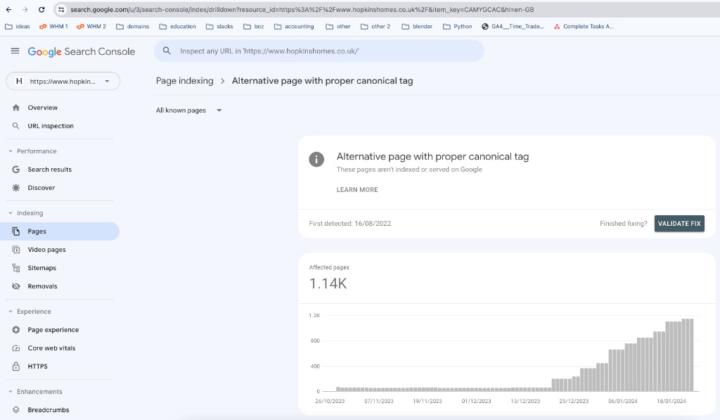
Task: Click the Overview home icon
Action: 16,107
